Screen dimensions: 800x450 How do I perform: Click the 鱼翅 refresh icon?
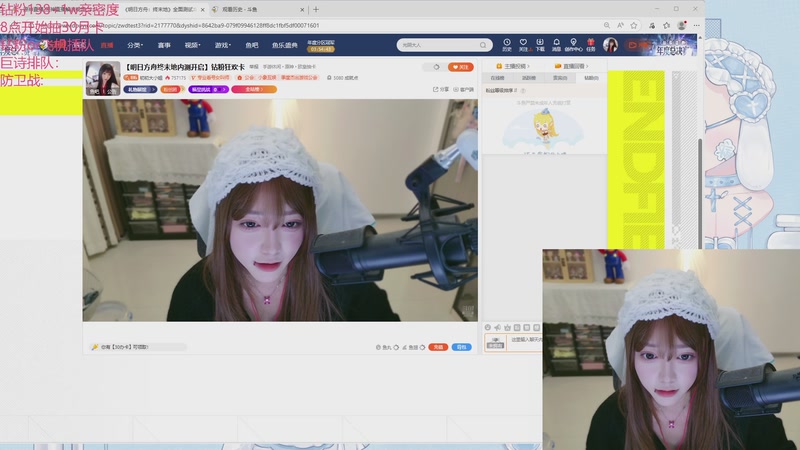click(x=422, y=347)
